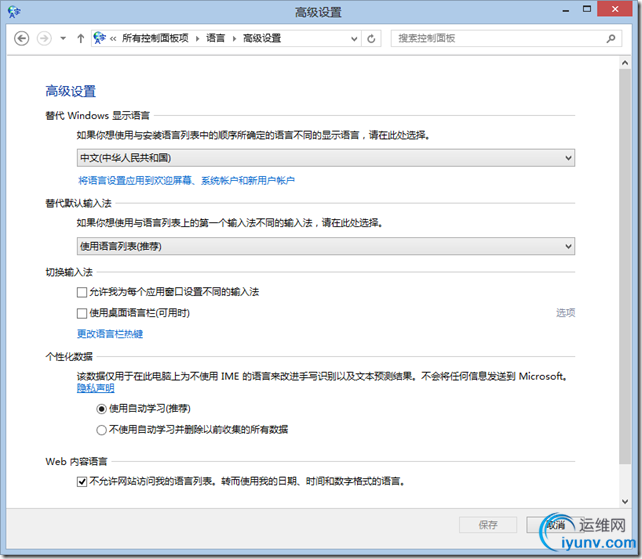Click the window icon in title bar
642x559 pixels.
(14, 12)
